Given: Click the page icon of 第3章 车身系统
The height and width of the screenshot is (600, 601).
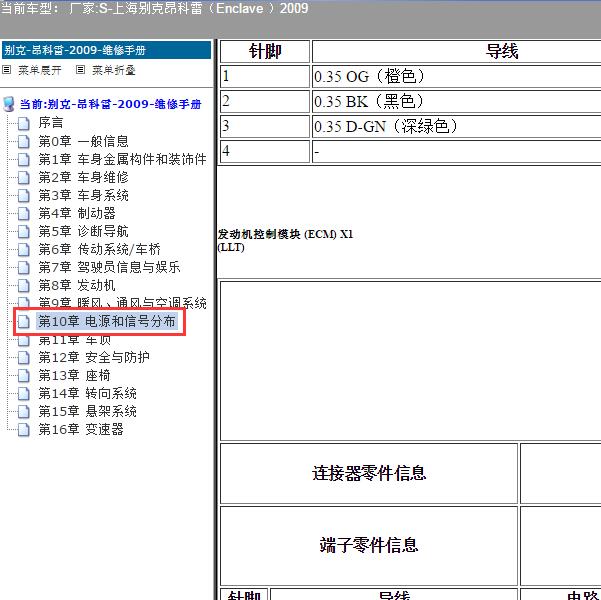Looking at the screenshot, I should point(24,196).
